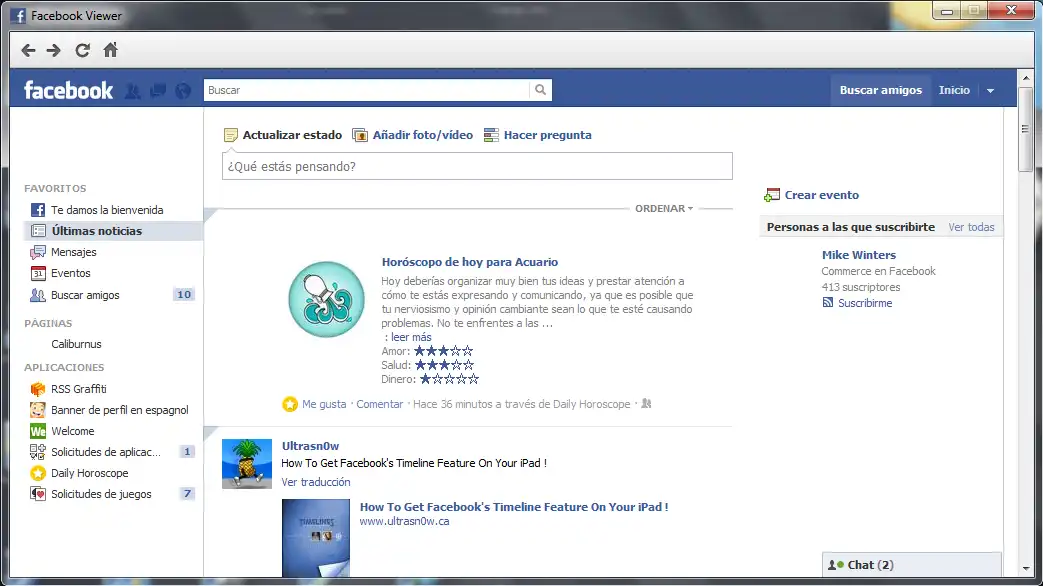Open www.ultrasn0w.ca link

pos(404,521)
